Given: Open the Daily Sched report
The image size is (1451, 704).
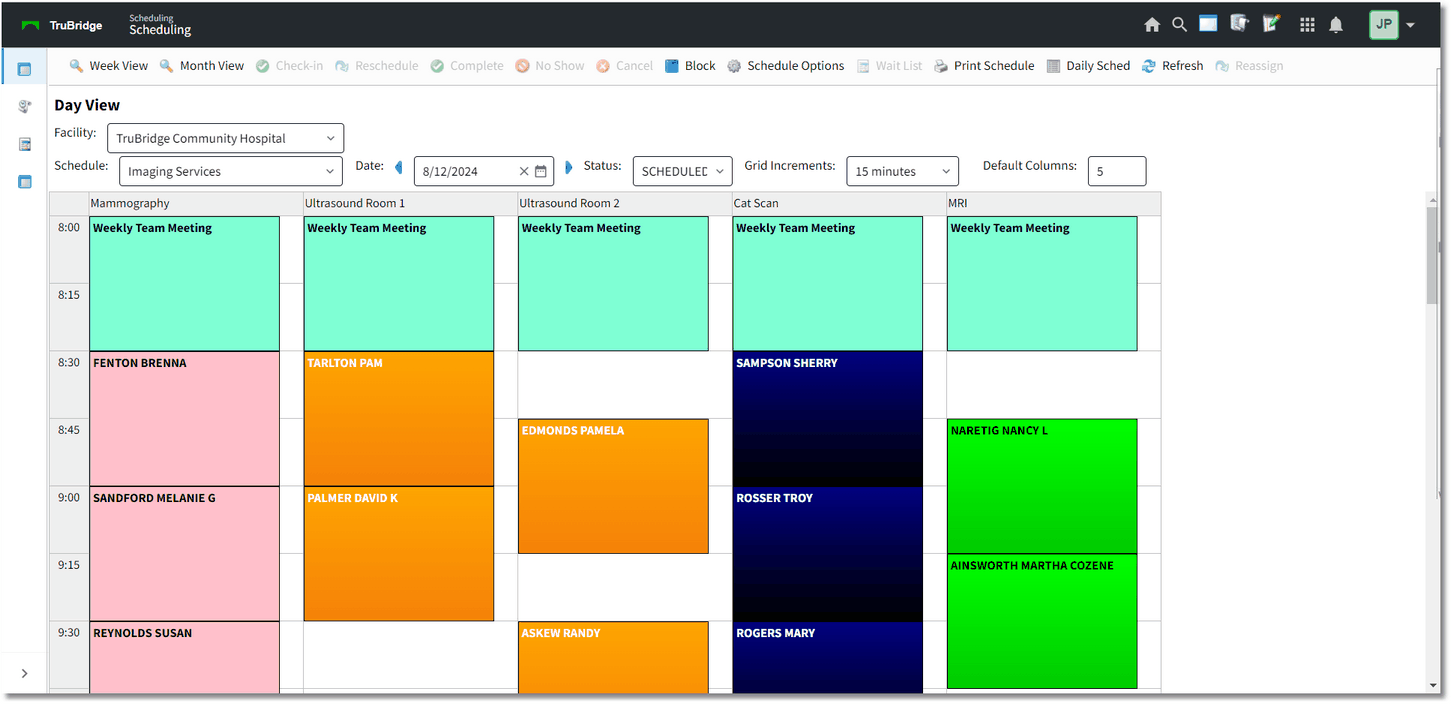Looking at the screenshot, I should tap(1088, 66).
